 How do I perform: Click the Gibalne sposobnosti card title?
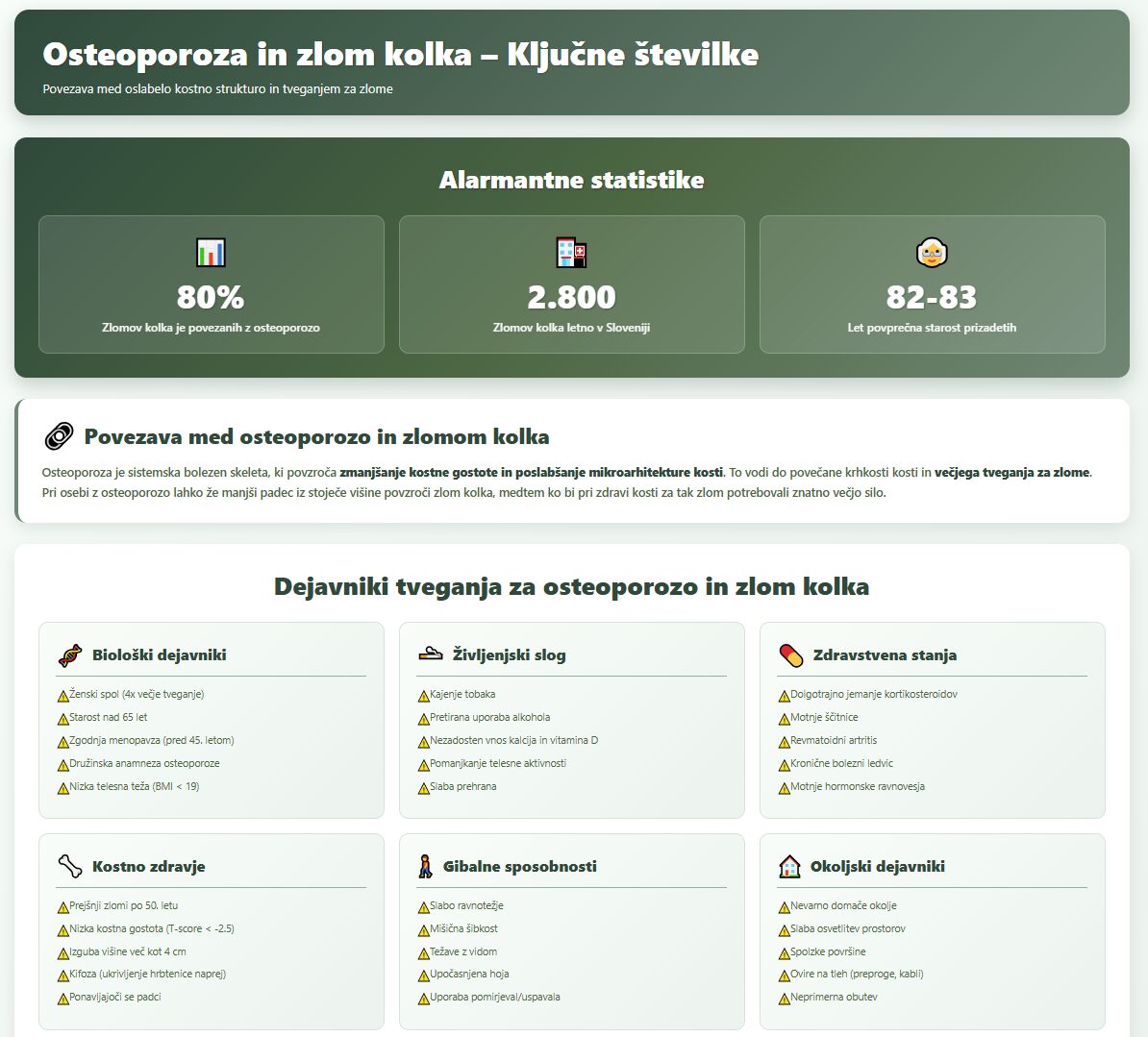pos(520,867)
